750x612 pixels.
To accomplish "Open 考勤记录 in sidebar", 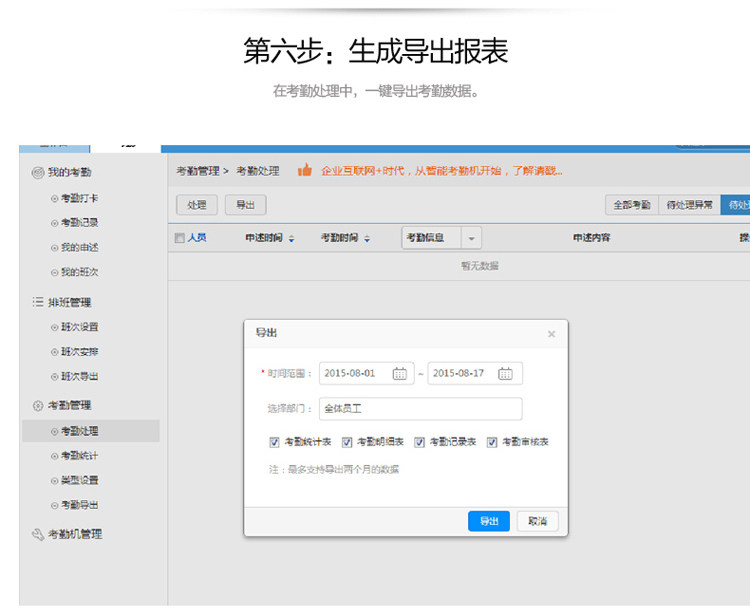I will point(79,223).
